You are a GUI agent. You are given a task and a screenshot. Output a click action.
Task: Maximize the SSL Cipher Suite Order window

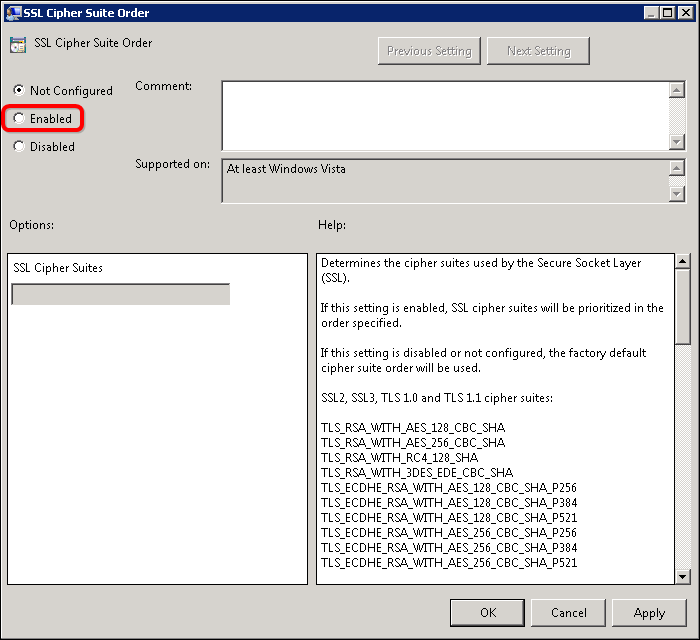click(666, 12)
